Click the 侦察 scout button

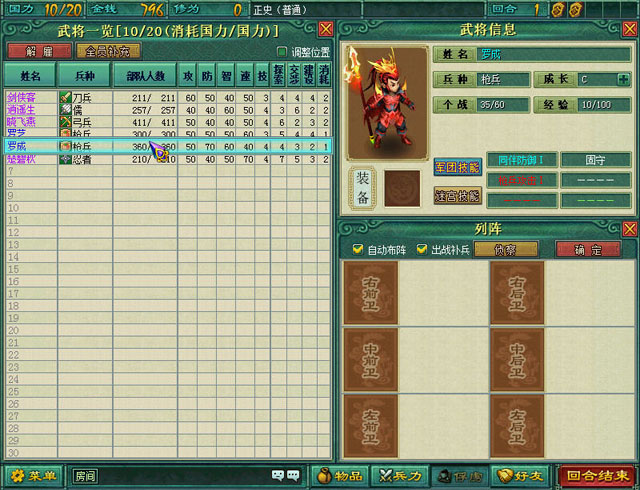505,249
